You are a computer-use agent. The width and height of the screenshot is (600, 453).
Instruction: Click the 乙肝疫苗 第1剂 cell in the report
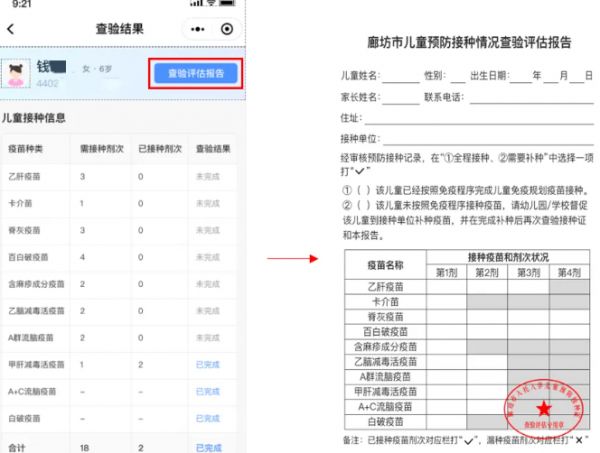tap(447, 286)
